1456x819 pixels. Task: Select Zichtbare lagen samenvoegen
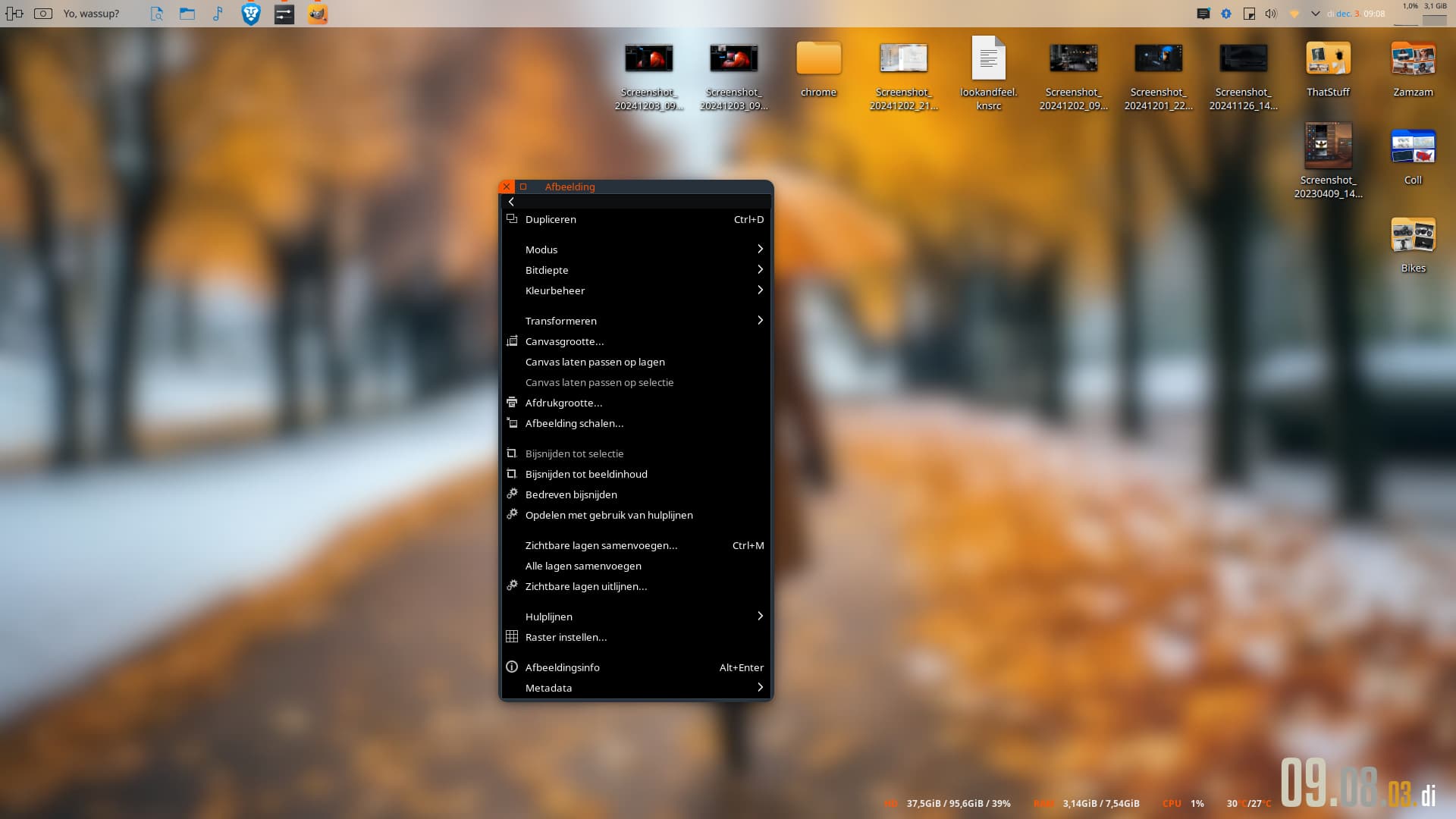pos(601,545)
